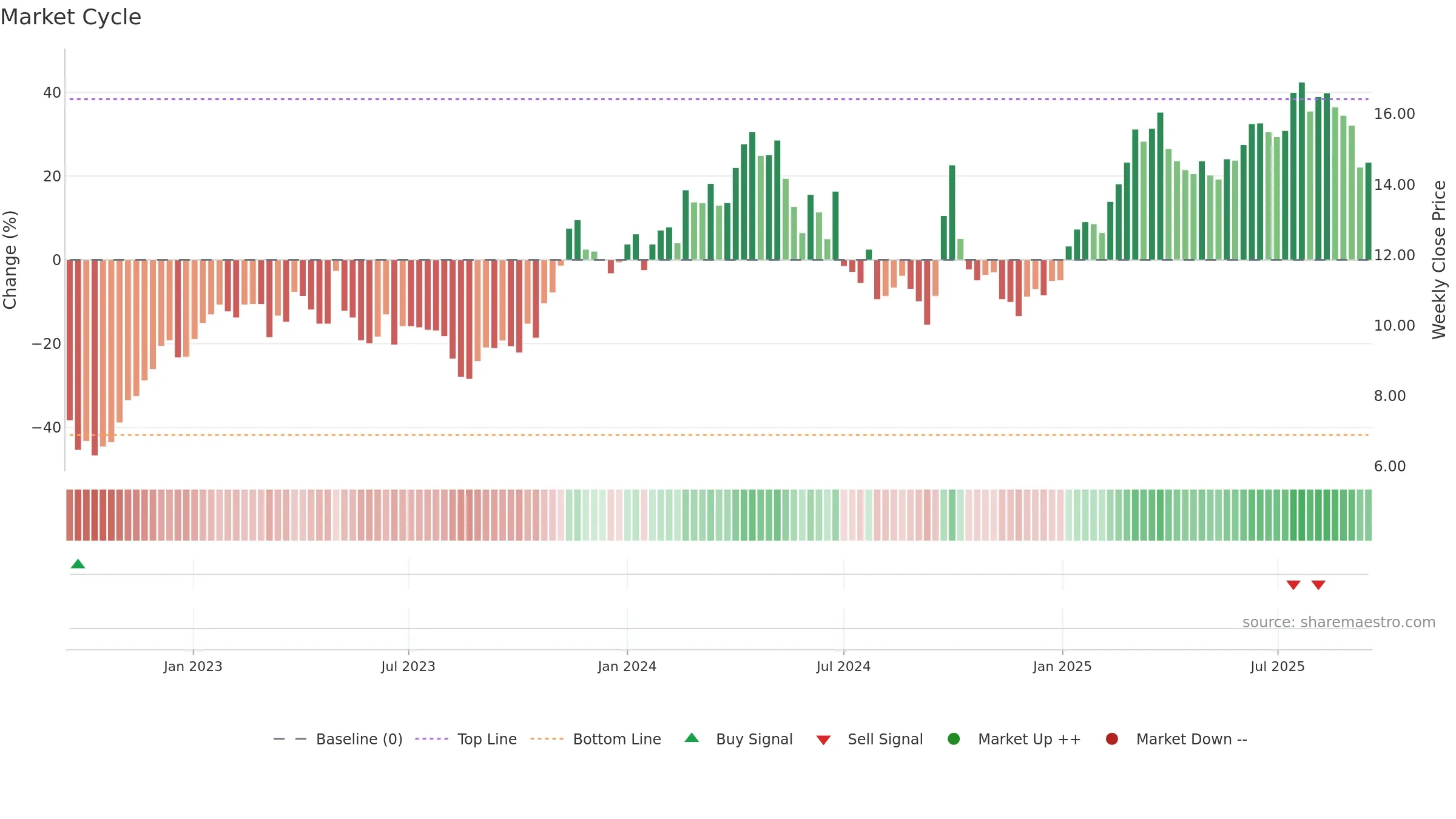Viewport: 1456px width, 819px height.
Task: Click the Change (%) axis title
Action: (10, 260)
